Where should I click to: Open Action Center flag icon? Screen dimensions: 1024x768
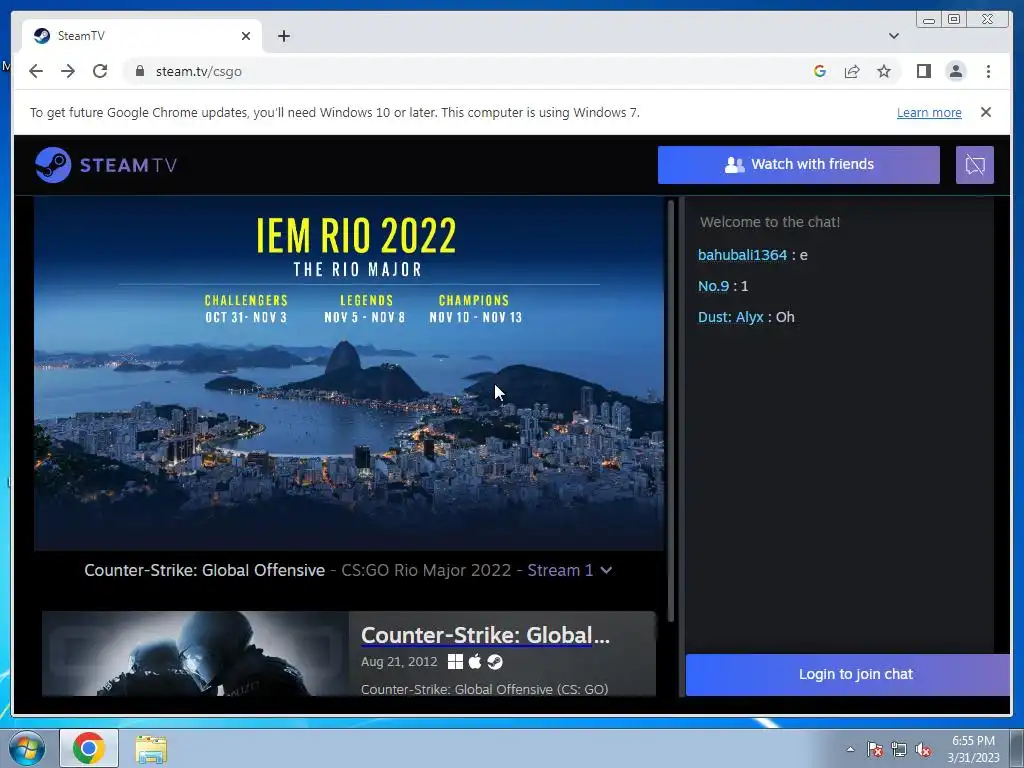pyautogui.click(x=875, y=749)
